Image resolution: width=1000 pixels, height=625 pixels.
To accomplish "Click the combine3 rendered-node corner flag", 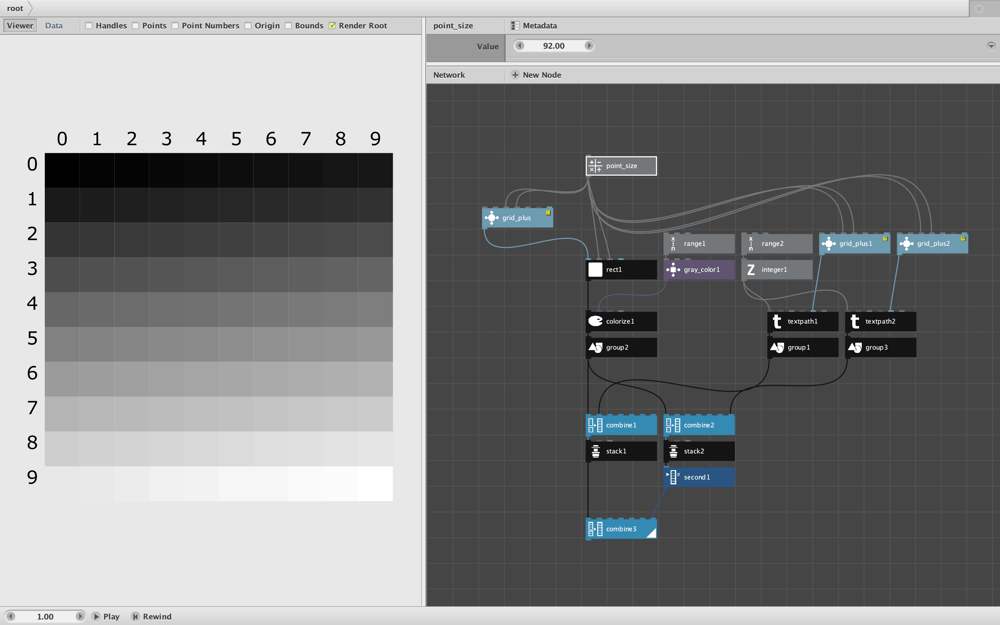I will (x=651, y=533).
